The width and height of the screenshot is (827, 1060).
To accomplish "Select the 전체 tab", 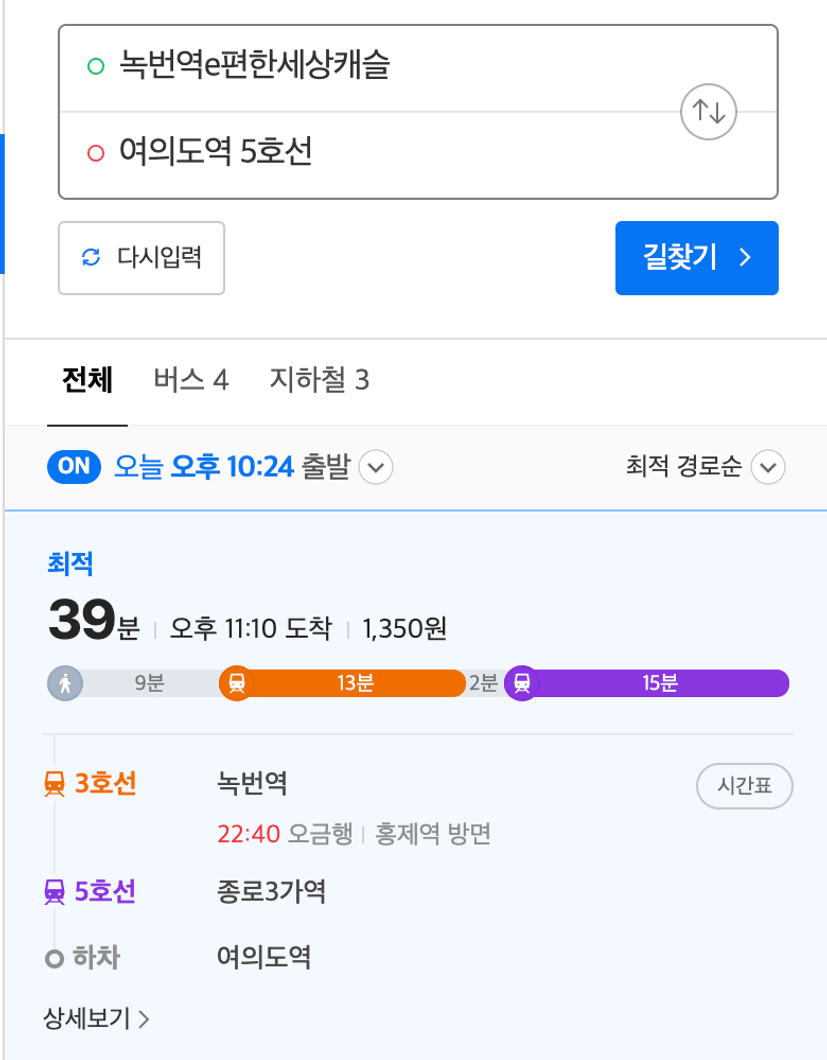I will click(87, 380).
